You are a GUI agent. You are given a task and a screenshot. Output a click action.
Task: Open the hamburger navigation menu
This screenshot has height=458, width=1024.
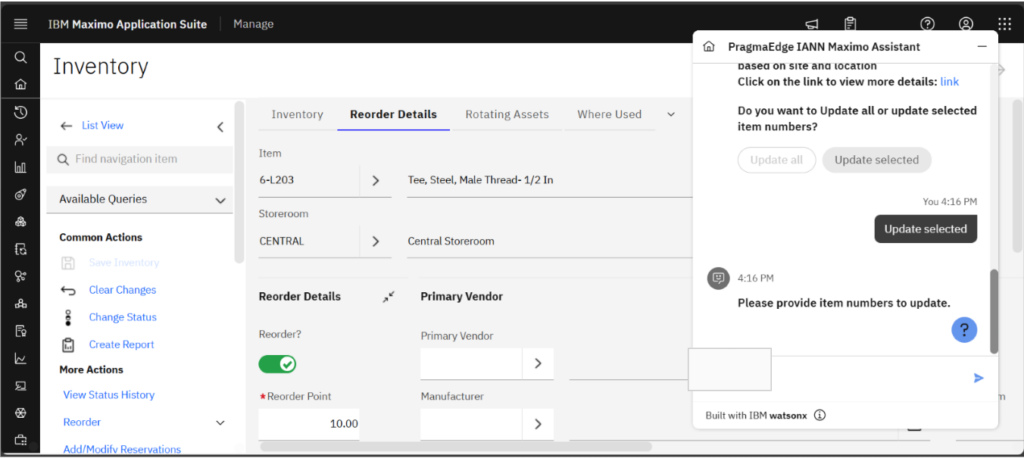click(x=20, y=24)
